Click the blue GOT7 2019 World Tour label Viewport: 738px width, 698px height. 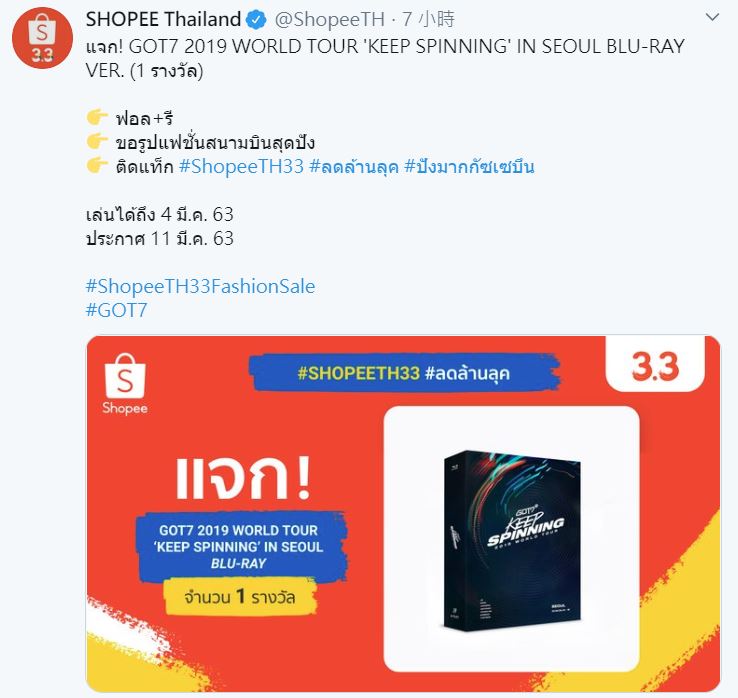[x=241, y=546]
